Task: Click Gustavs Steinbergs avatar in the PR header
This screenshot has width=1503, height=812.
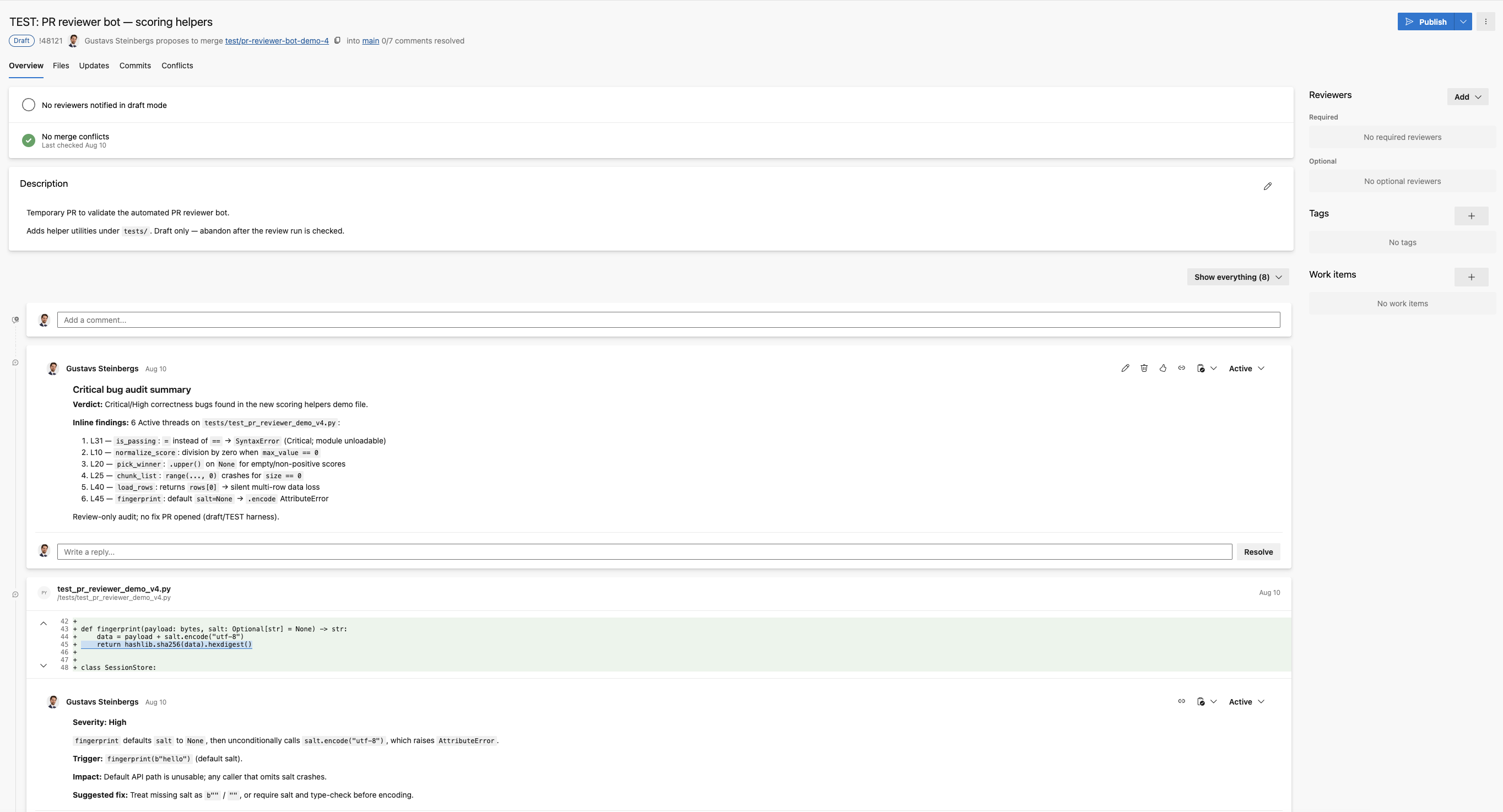Action: (x=73, y=41)
